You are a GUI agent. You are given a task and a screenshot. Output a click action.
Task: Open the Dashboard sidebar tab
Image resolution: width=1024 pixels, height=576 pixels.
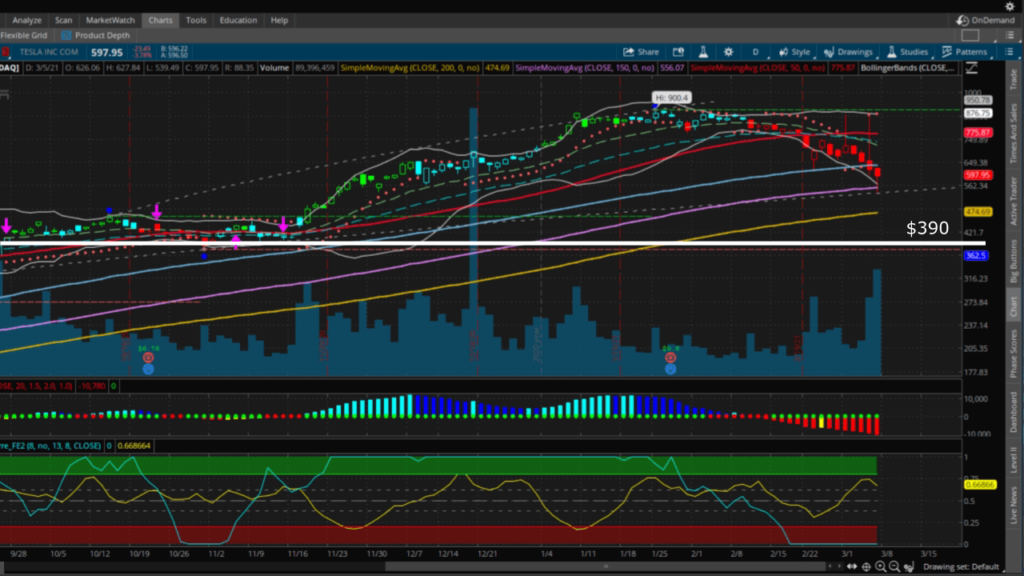tap(1014, 412)
